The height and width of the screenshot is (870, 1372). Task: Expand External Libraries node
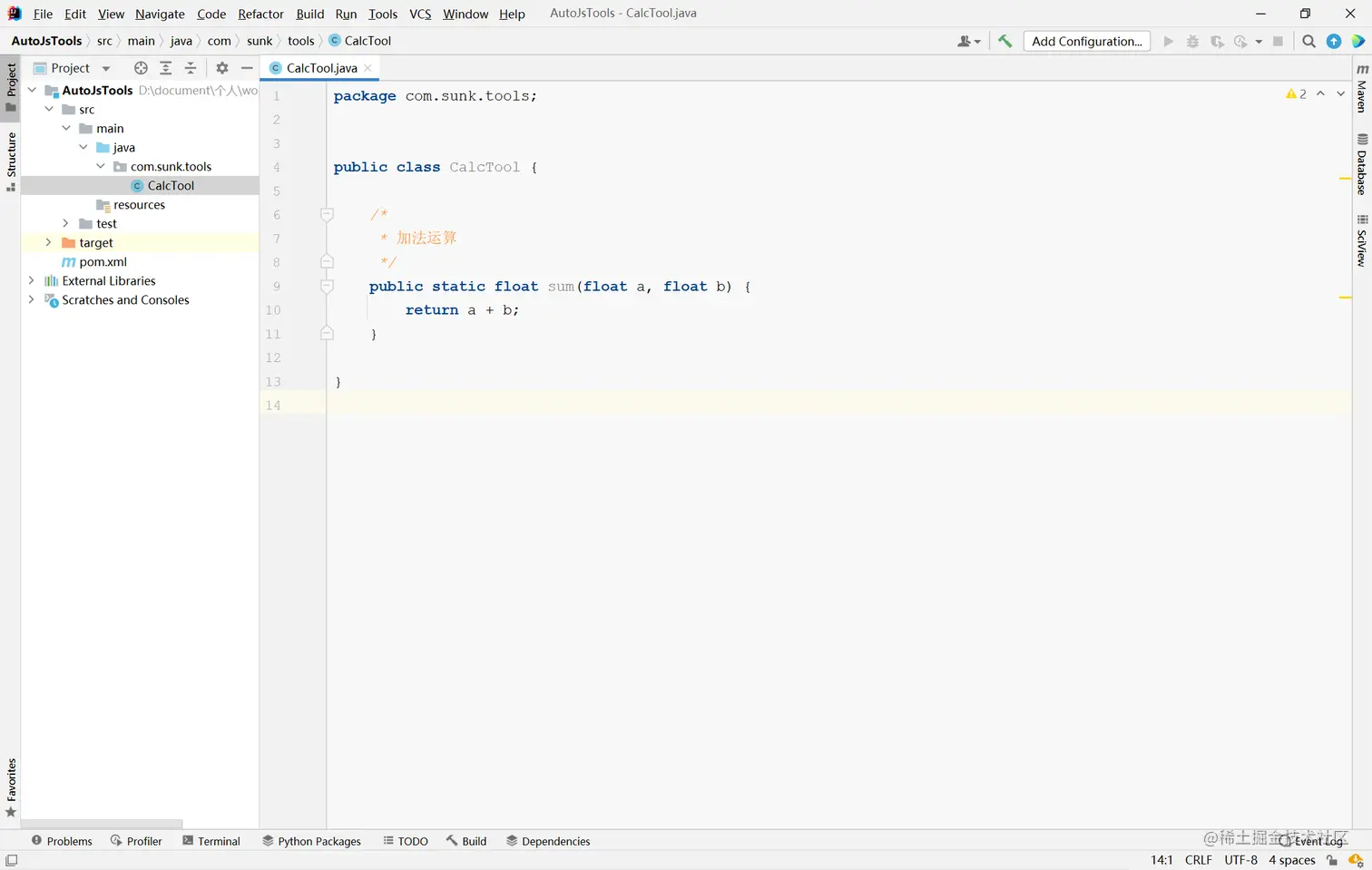click(x=31, y=280)
